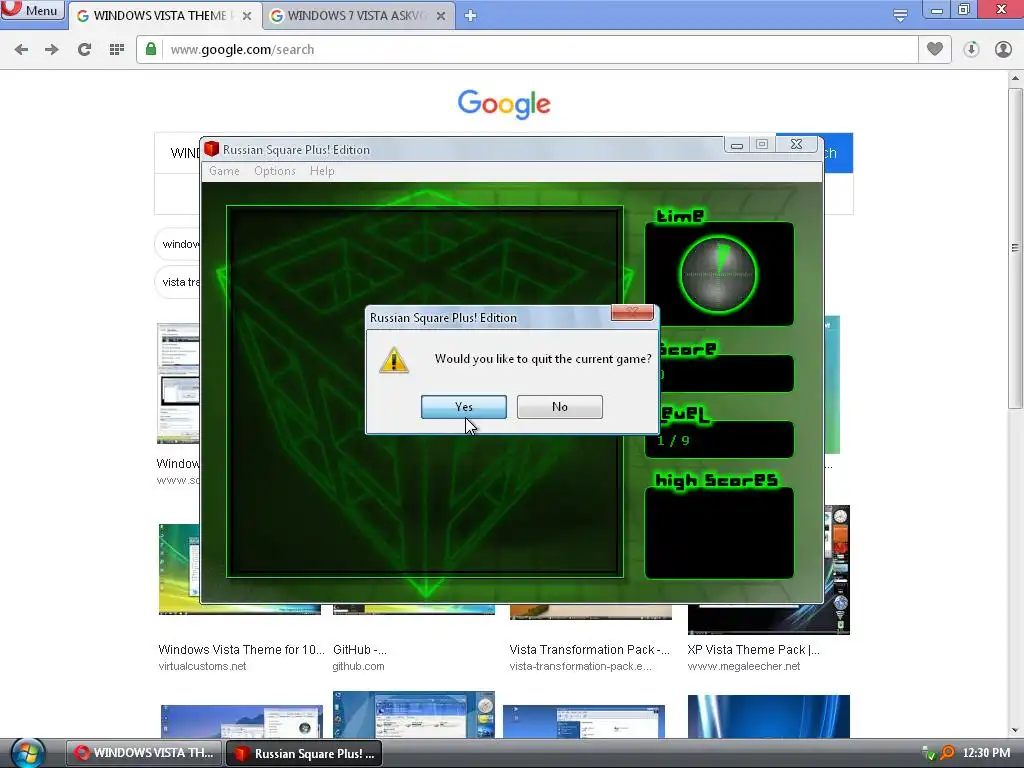This screenshot has height=768, width=1024.
Task: Open the browser downloads icon
Action: click(971, 50)
